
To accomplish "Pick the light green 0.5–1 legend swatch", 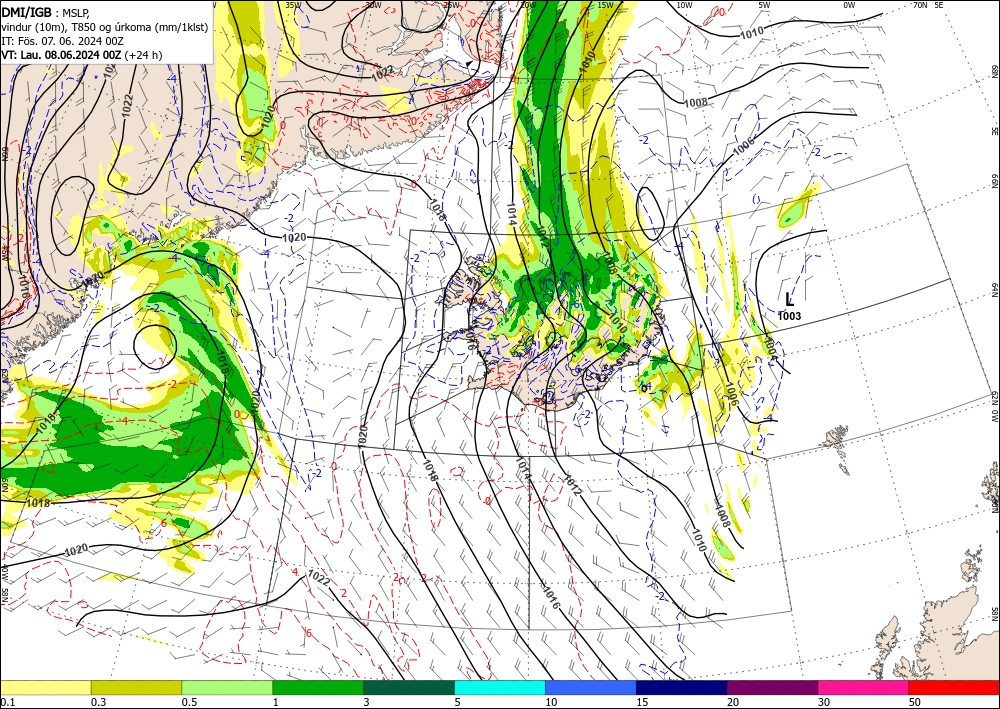I will point(227,687).
